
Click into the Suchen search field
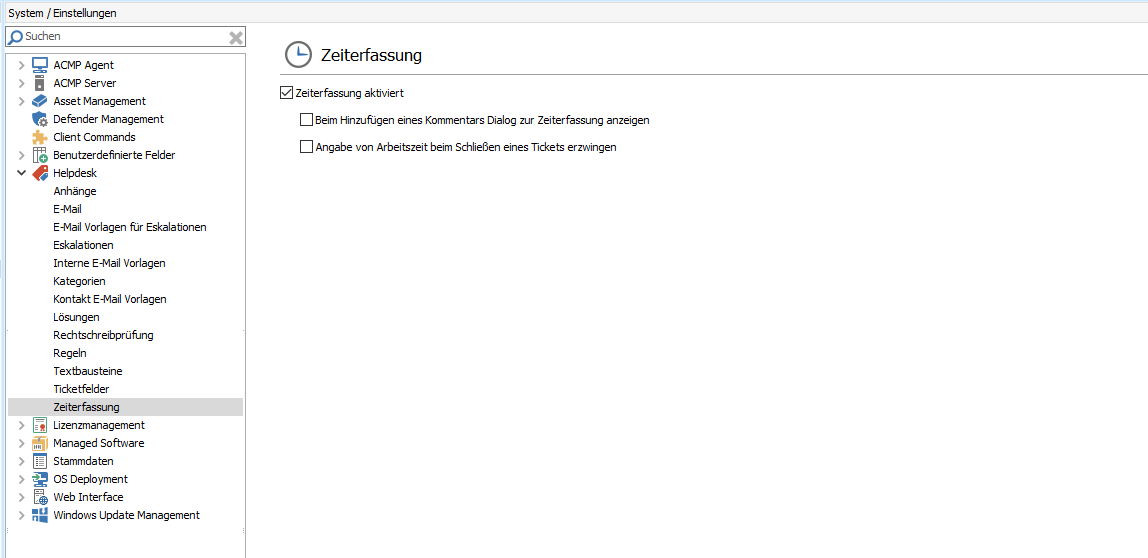124,37
